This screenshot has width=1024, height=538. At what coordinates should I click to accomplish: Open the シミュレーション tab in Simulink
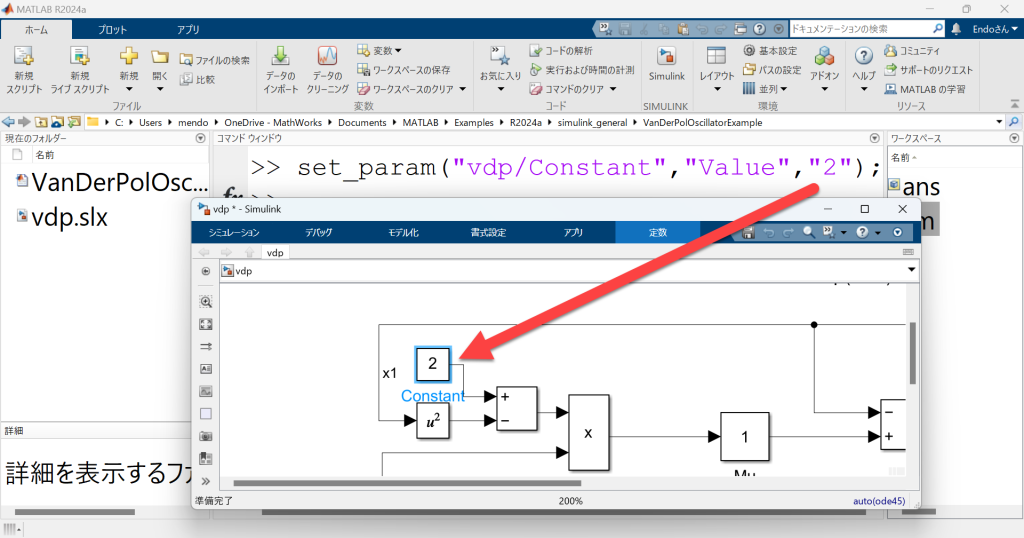[233, 233]
